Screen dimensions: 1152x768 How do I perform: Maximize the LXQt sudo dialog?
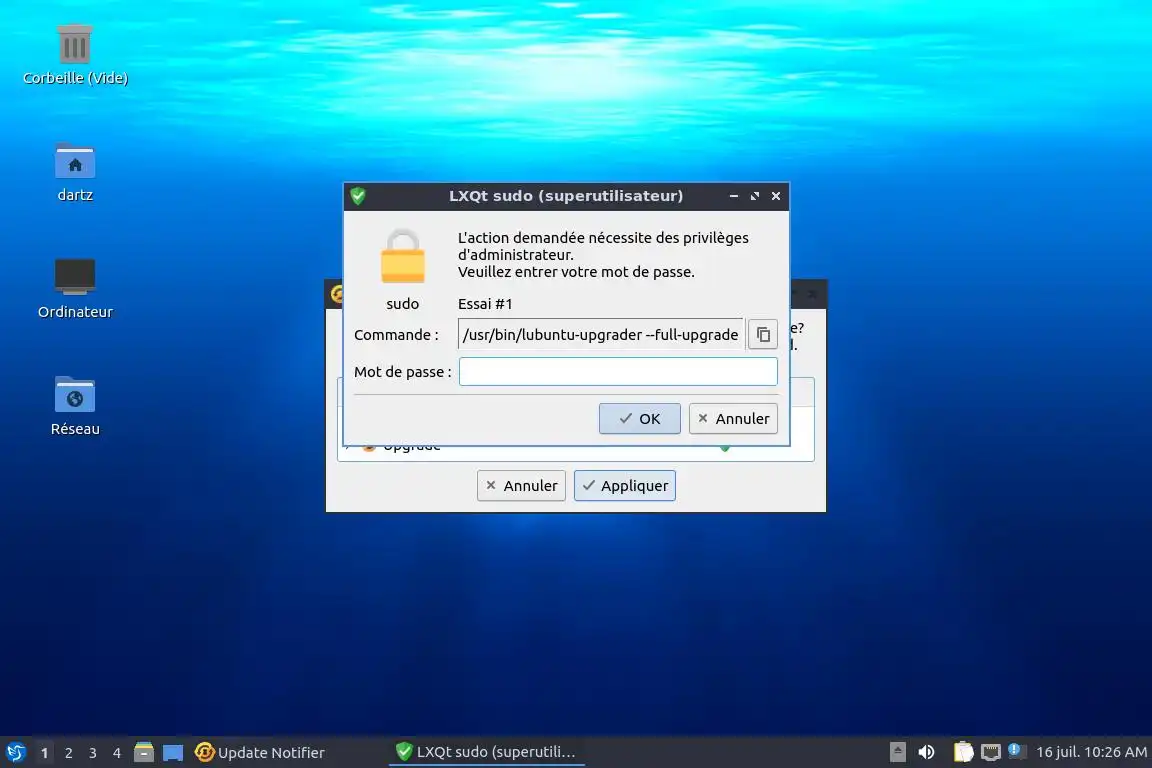(755, 196)
